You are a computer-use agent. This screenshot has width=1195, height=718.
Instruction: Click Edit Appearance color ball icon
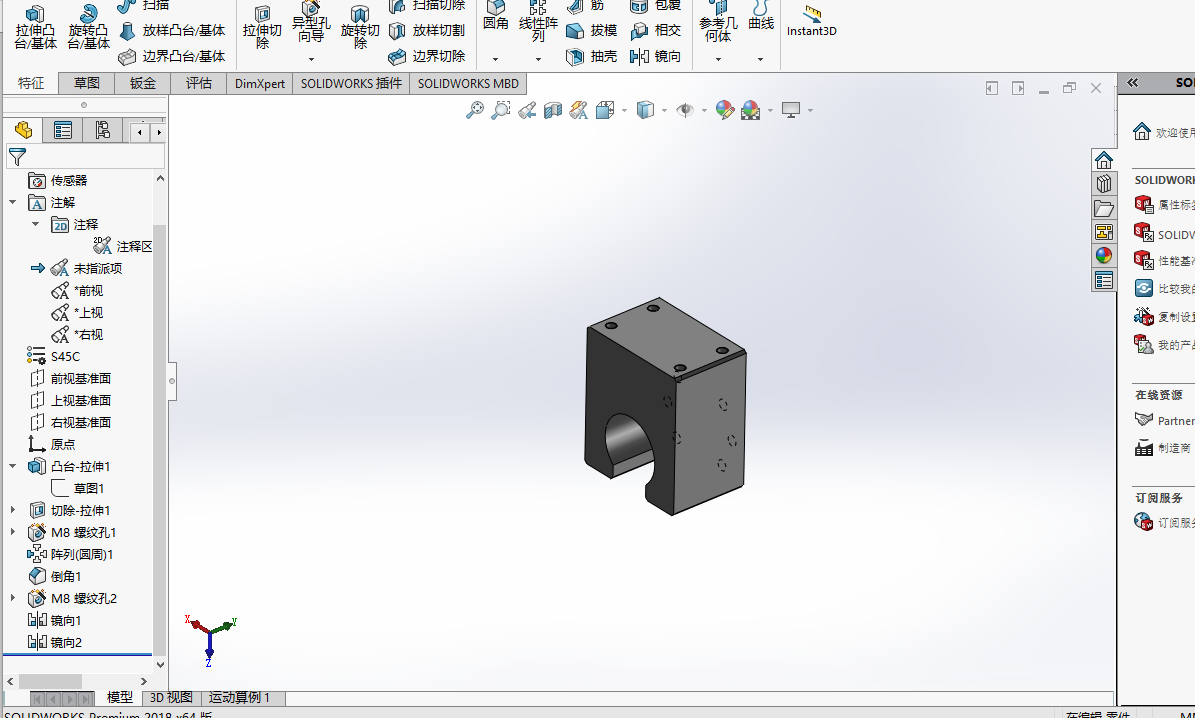coord(725,111)
